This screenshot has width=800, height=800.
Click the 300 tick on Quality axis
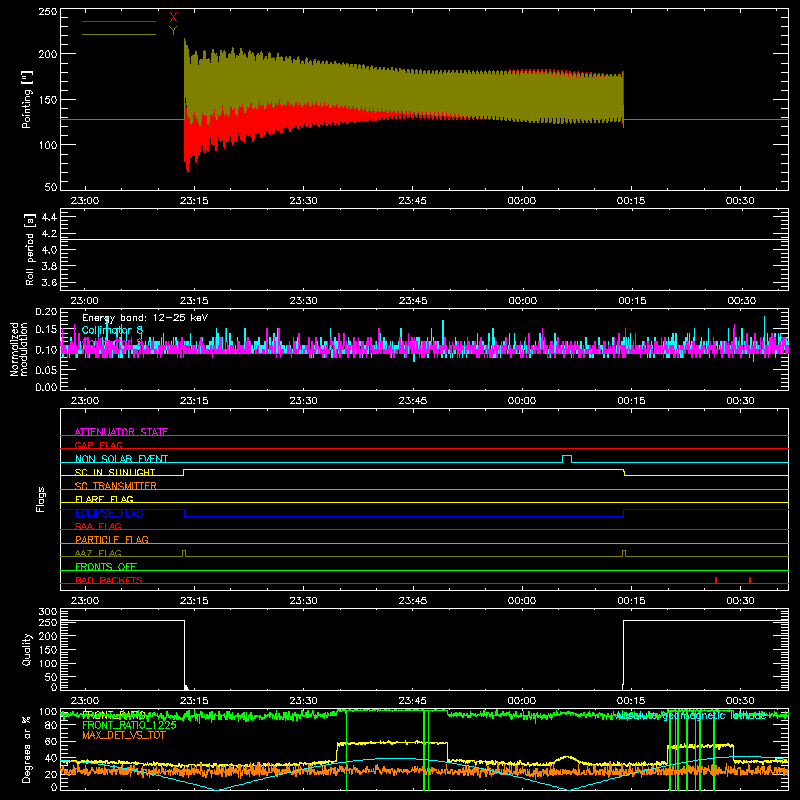(x=48, y=612)
